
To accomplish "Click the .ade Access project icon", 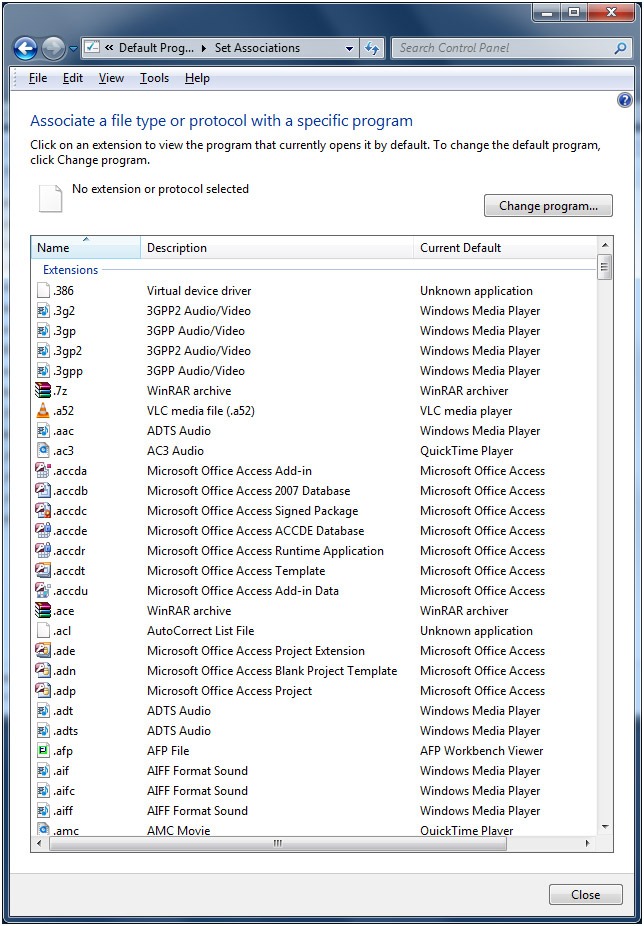I will coord(43,651).
